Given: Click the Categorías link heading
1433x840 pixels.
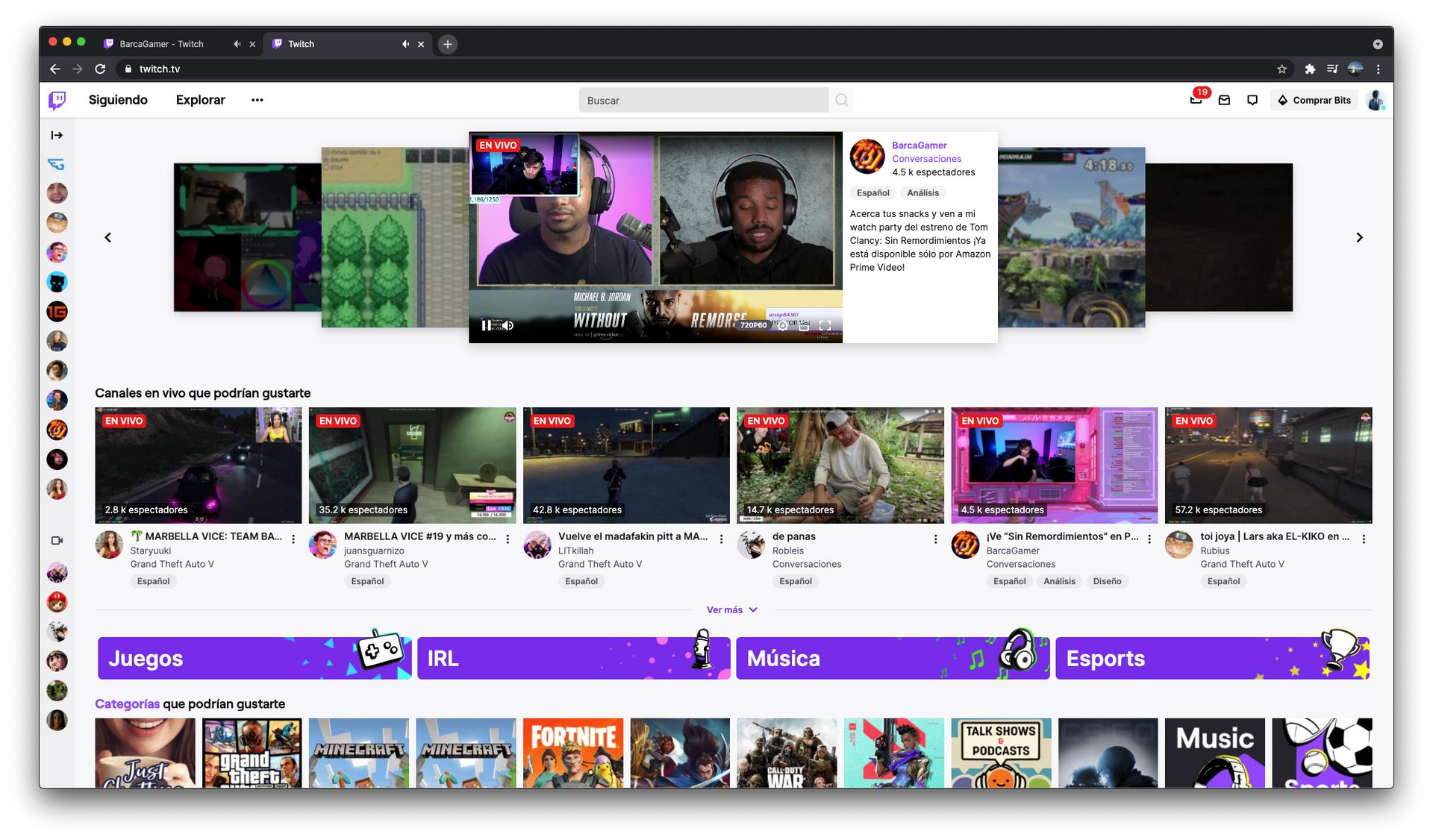Looking at the screenshot, I should coord(127,704).
